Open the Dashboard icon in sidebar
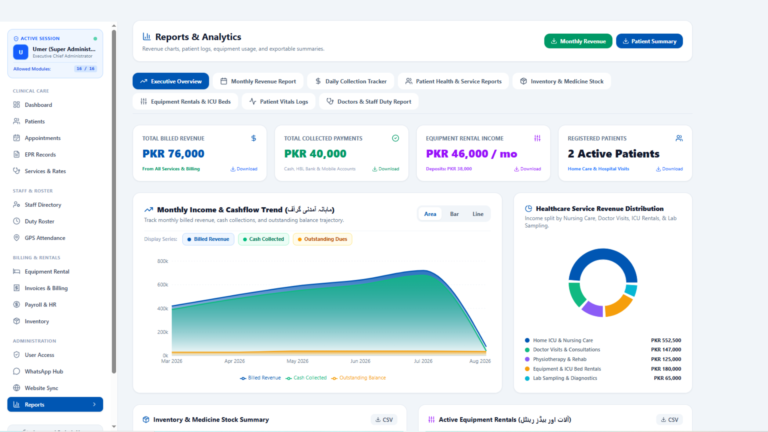Screen dimensions: 768x432 (x=17, y=105)
